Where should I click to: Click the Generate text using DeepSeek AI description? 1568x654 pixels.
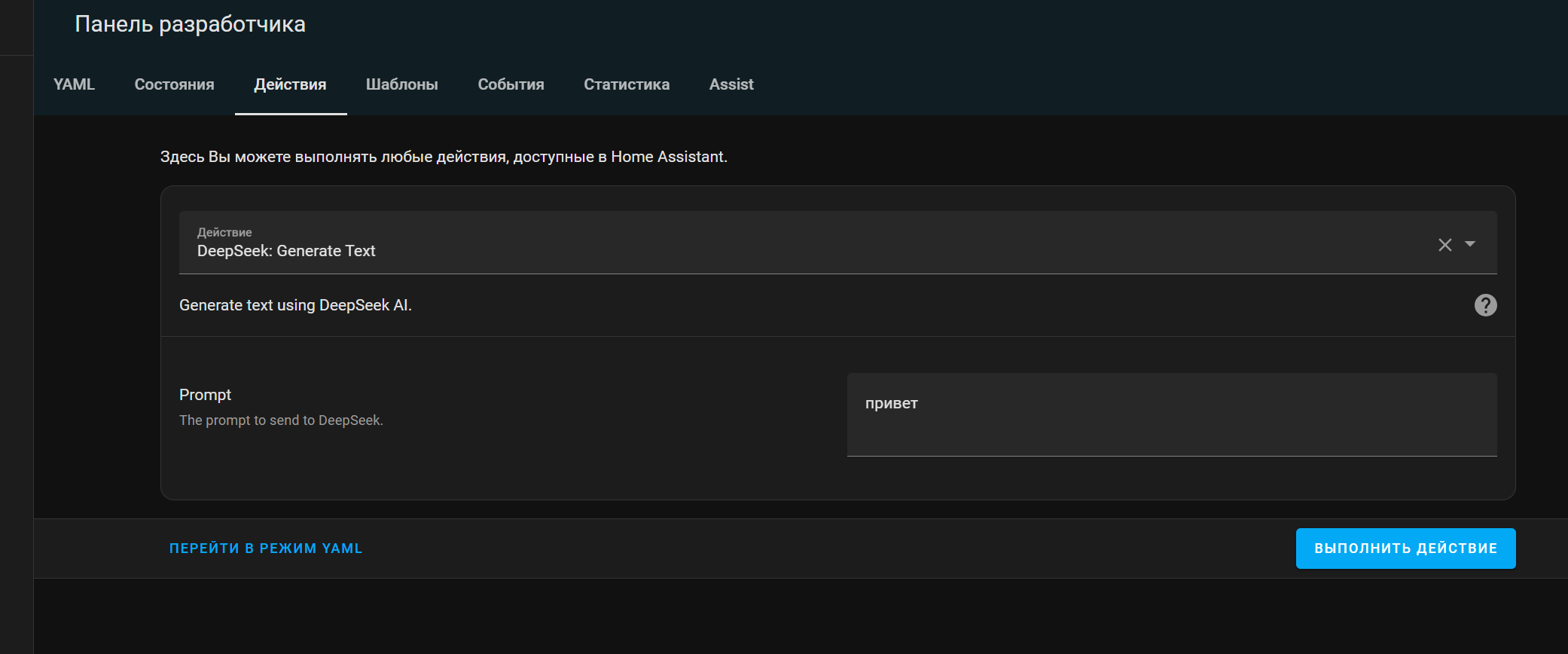coord(295,305)
